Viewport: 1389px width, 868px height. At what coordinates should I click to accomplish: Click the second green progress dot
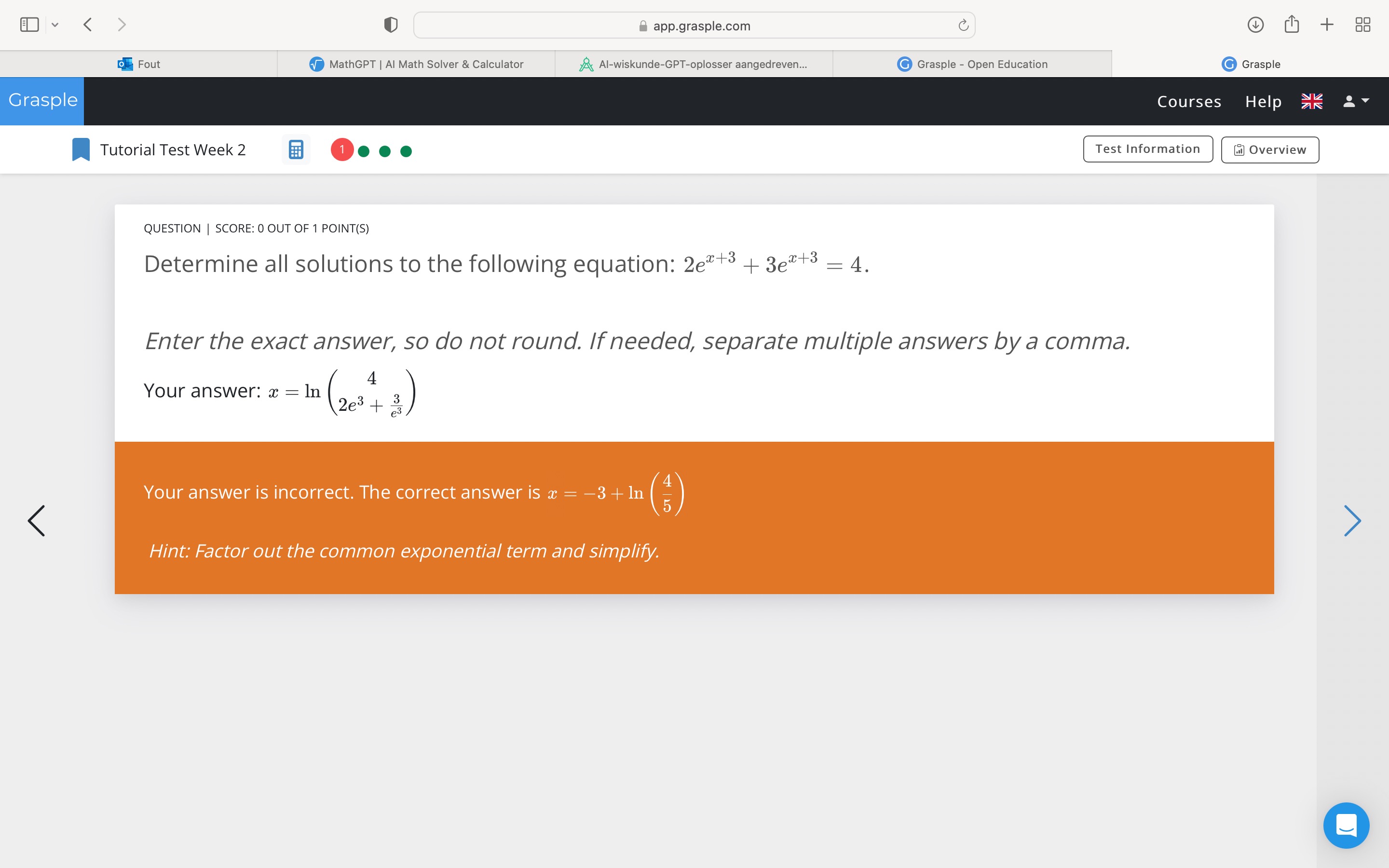[x=384, y=149]
